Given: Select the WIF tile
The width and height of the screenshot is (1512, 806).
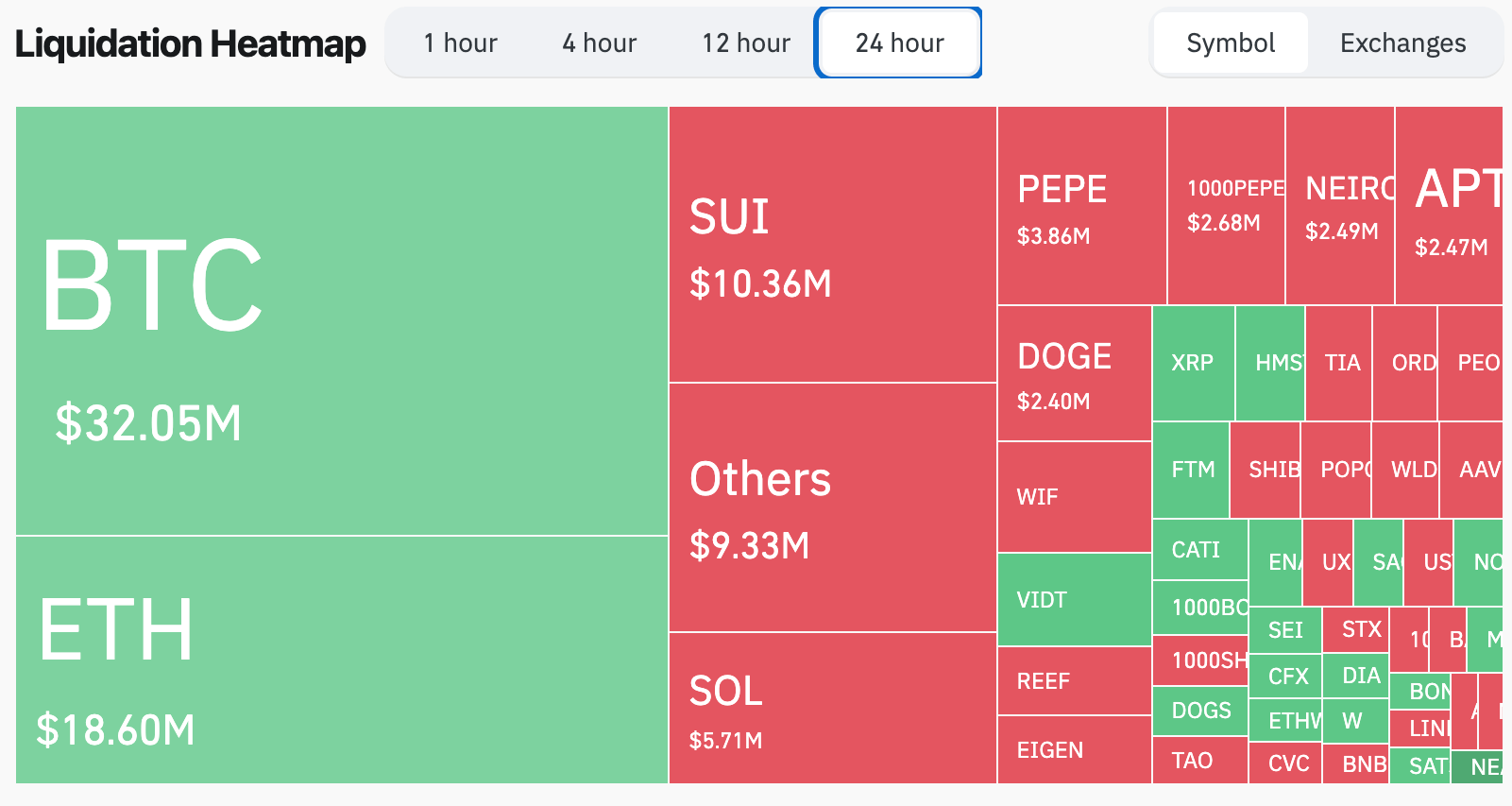Looking at the screenshot, I should pyautogui.click(x=1072, y=495).
